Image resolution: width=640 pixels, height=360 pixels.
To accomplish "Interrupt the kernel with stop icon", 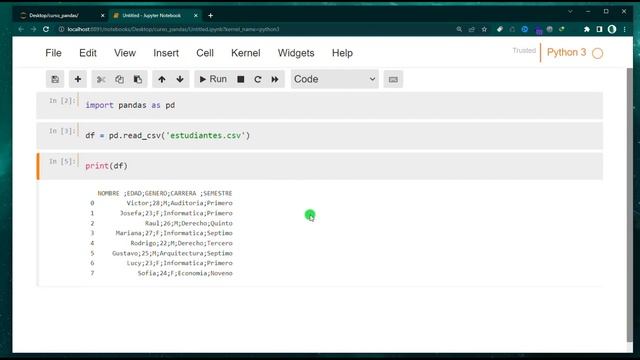I will [240, 79].
